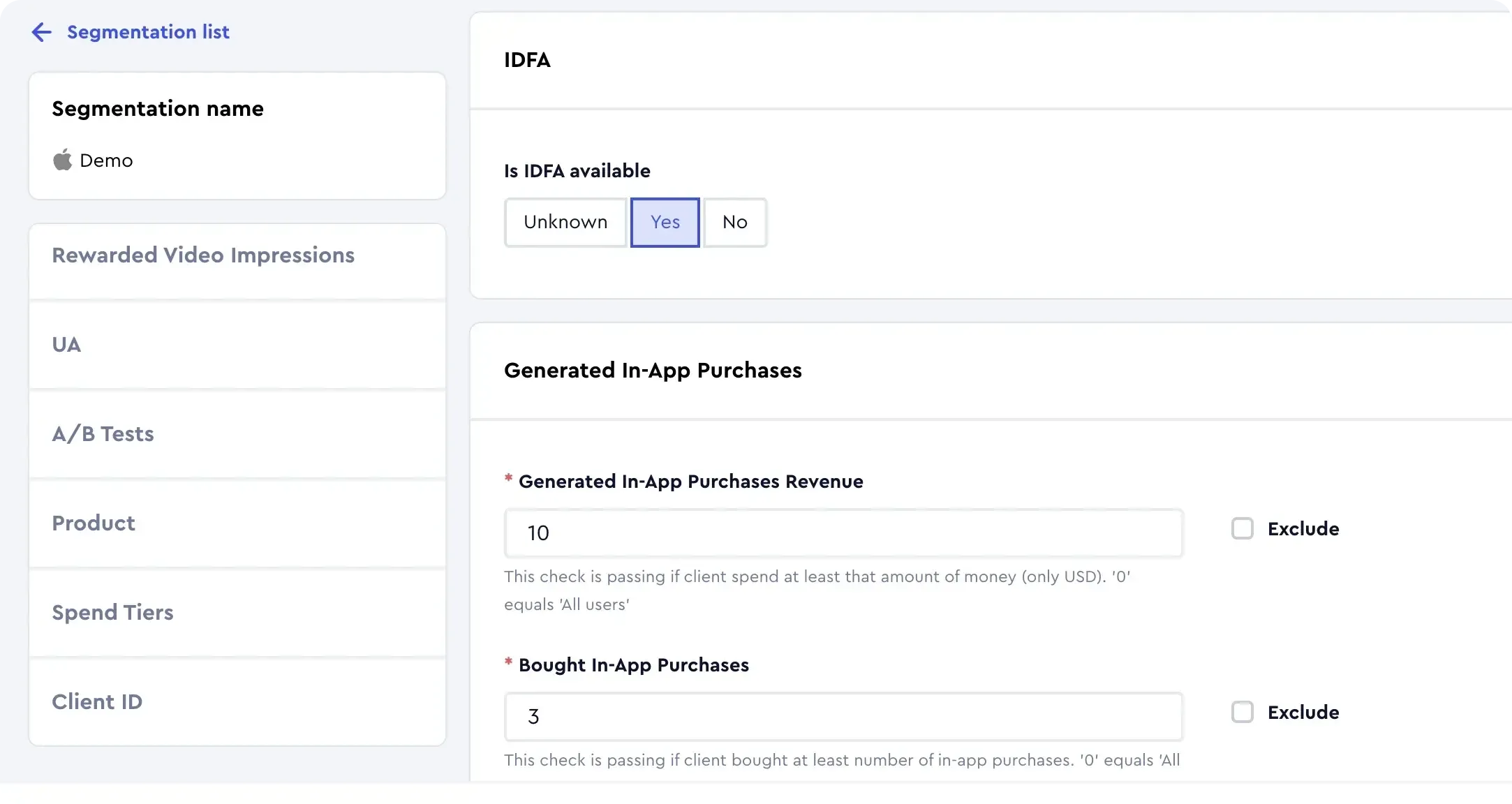Select Yes for IDFA available
Screen dimensions: 1512x804
point(665,222)
